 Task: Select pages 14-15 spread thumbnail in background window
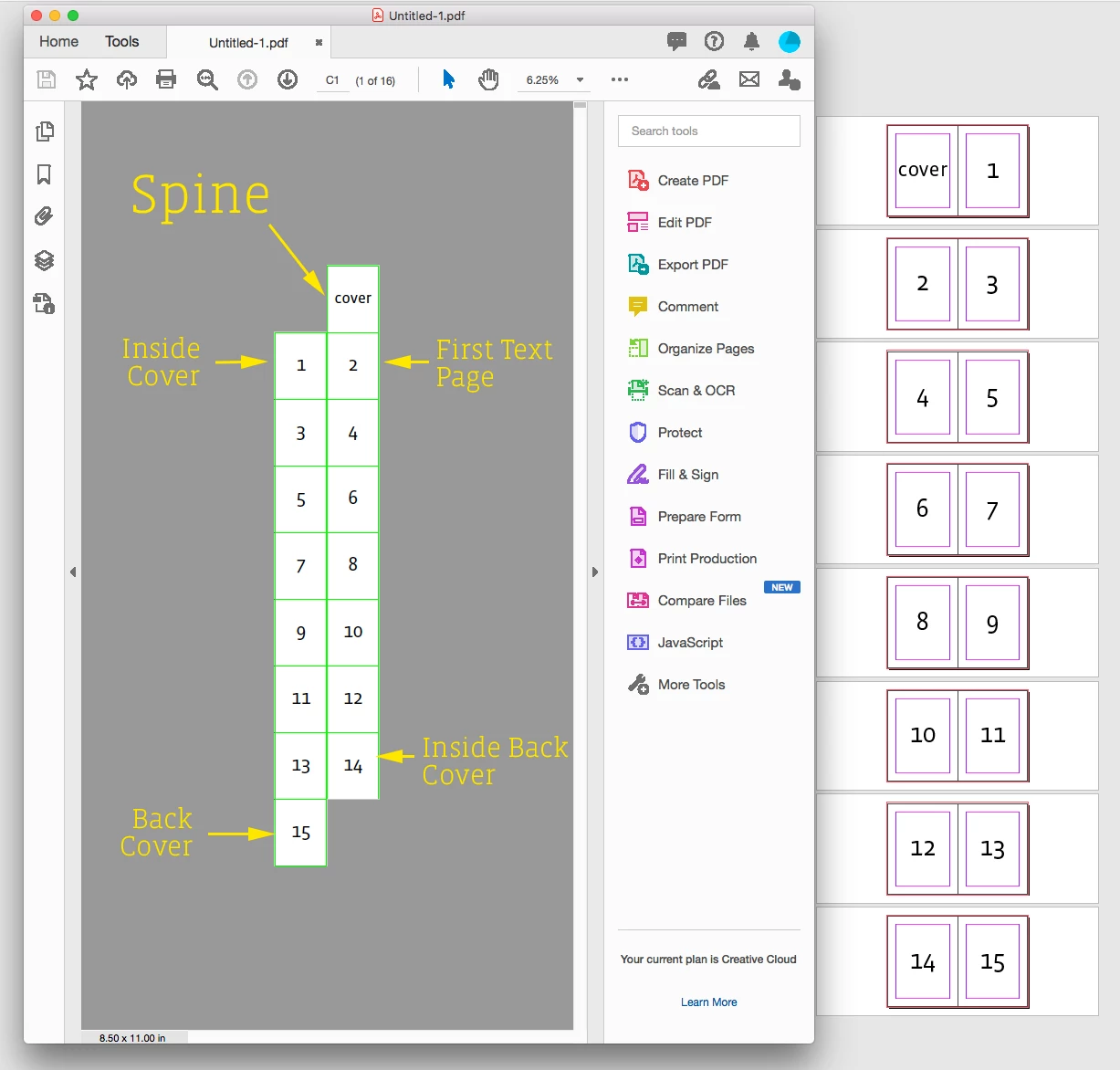tap(958, 961)
